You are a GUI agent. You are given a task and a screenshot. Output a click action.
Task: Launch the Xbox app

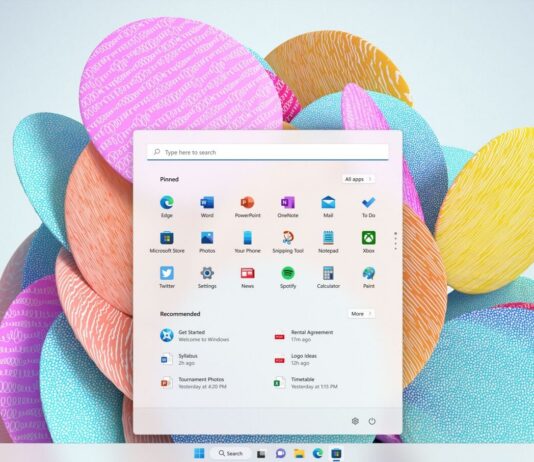[x=368, y=242]
